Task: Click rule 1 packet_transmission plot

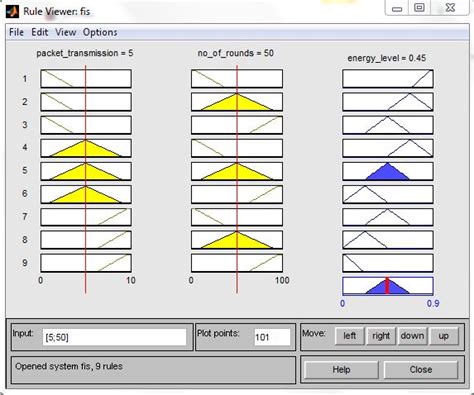Action: [86, 79]
